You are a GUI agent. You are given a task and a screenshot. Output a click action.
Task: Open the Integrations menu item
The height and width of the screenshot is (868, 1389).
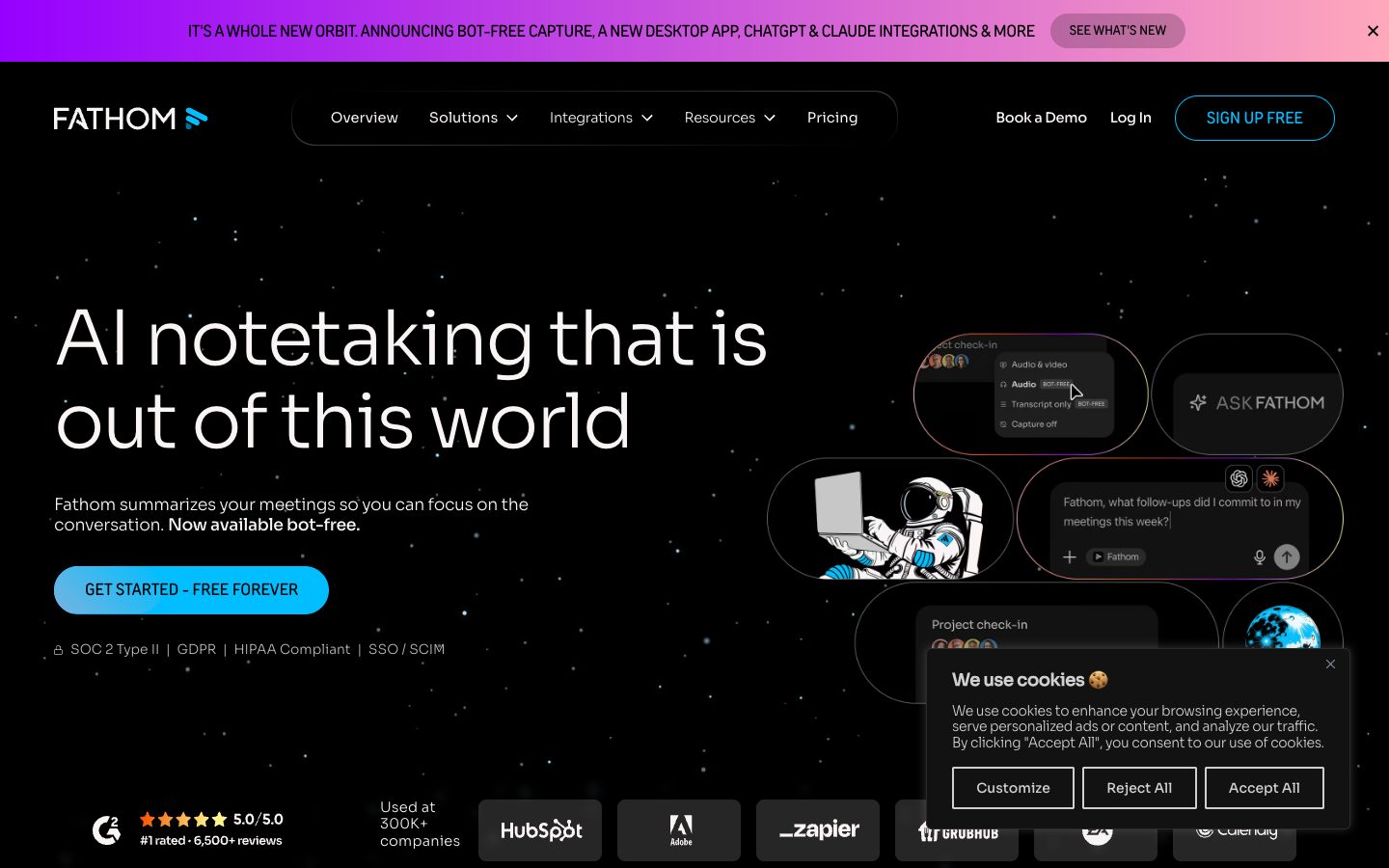coord(590,118)
